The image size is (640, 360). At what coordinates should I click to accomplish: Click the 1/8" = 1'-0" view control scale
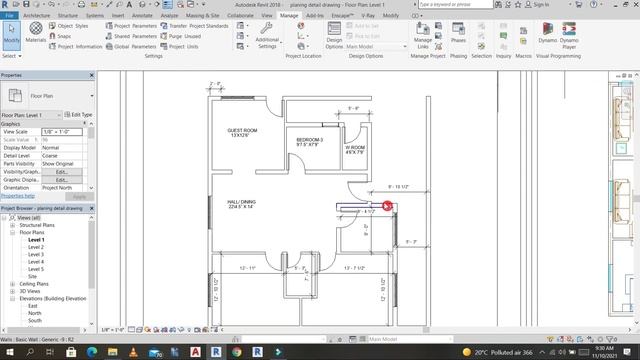[113, 329]
